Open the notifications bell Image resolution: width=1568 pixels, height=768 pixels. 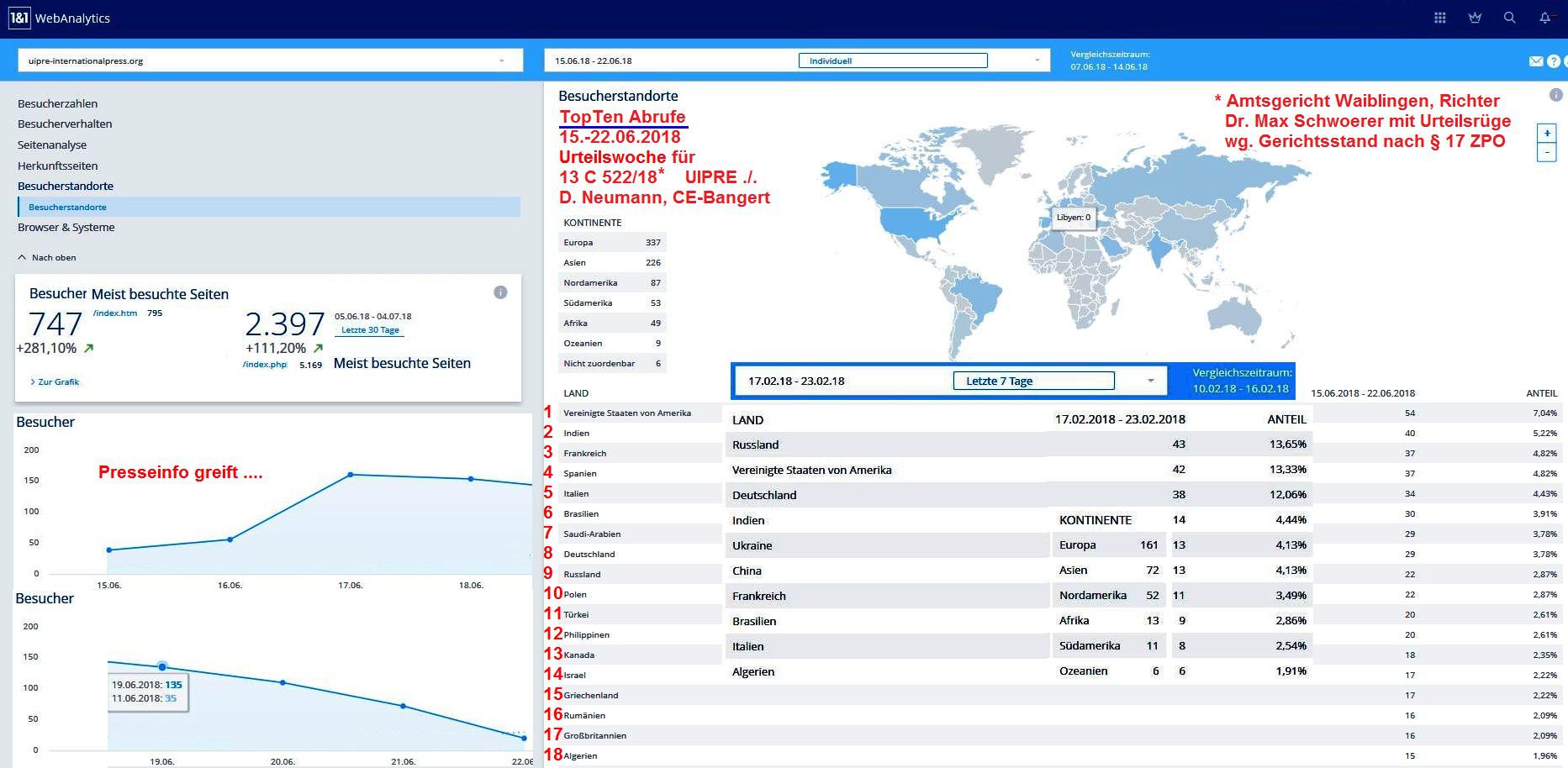pos(1544,18)
